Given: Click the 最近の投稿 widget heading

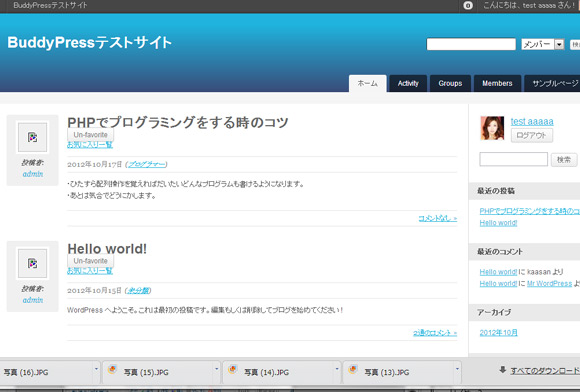Looking at the screenshot, I should point(496,191).
